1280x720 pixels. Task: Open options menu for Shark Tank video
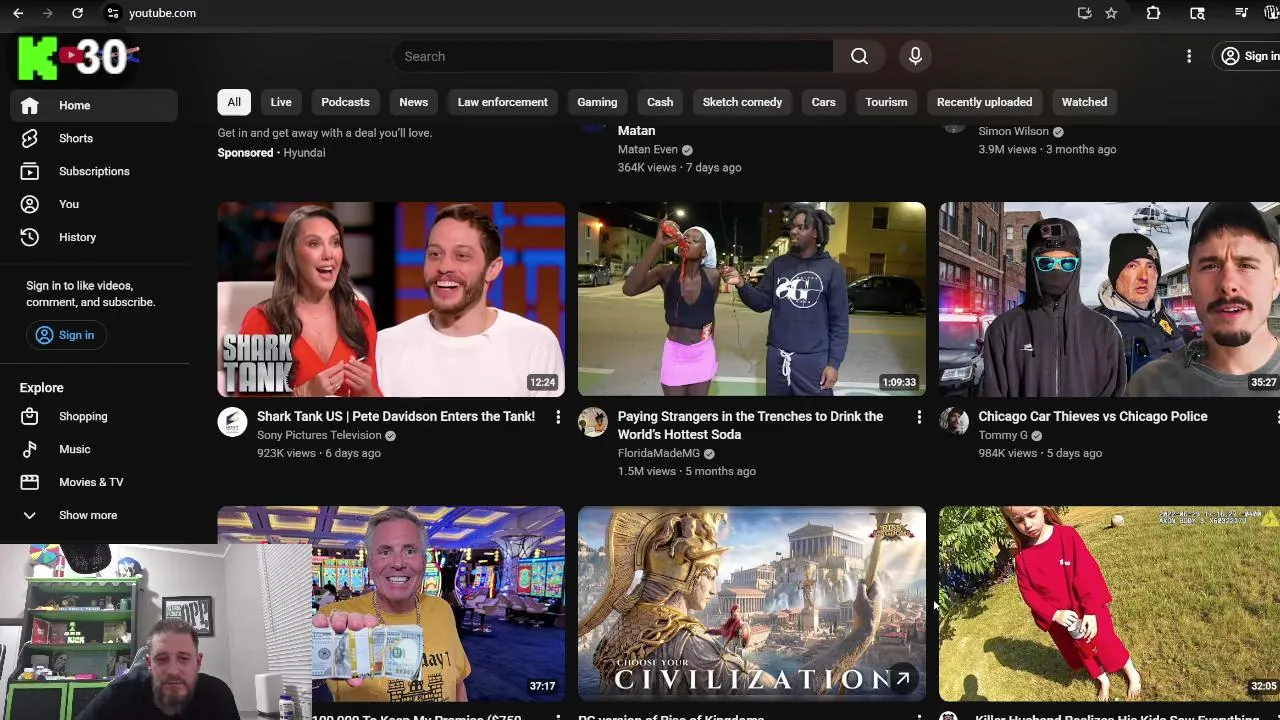(x=558, y=417)
